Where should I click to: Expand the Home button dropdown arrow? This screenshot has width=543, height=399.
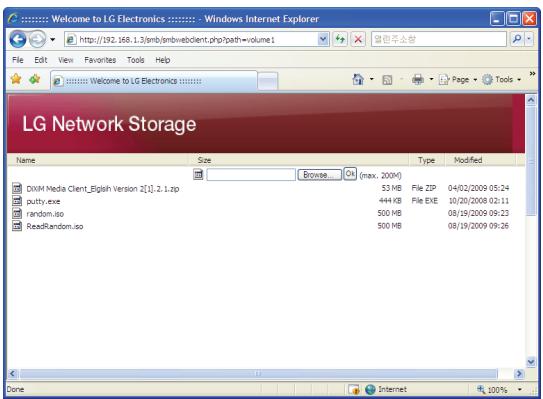point(372,80)
